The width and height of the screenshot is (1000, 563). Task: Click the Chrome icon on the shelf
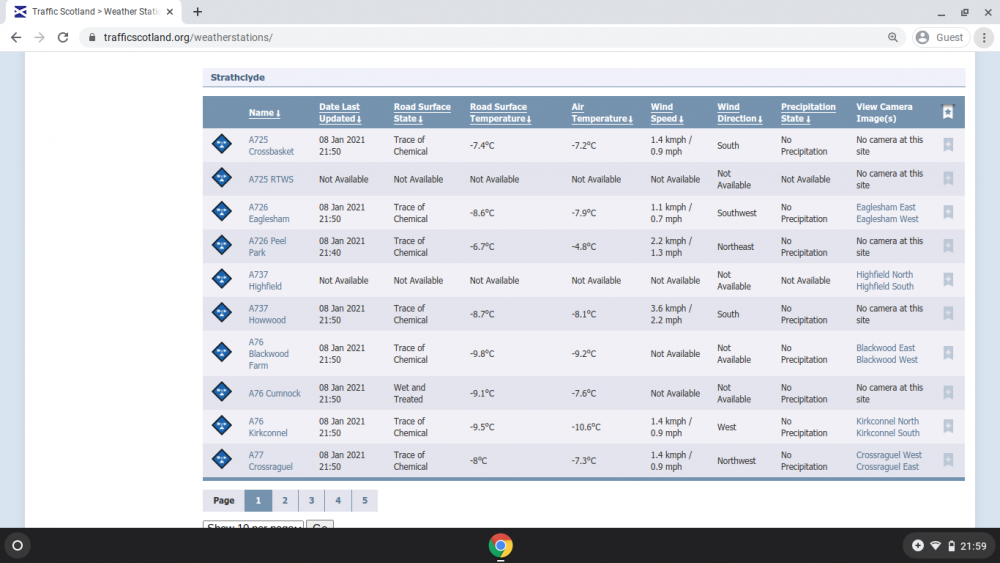tap(501, 546)
